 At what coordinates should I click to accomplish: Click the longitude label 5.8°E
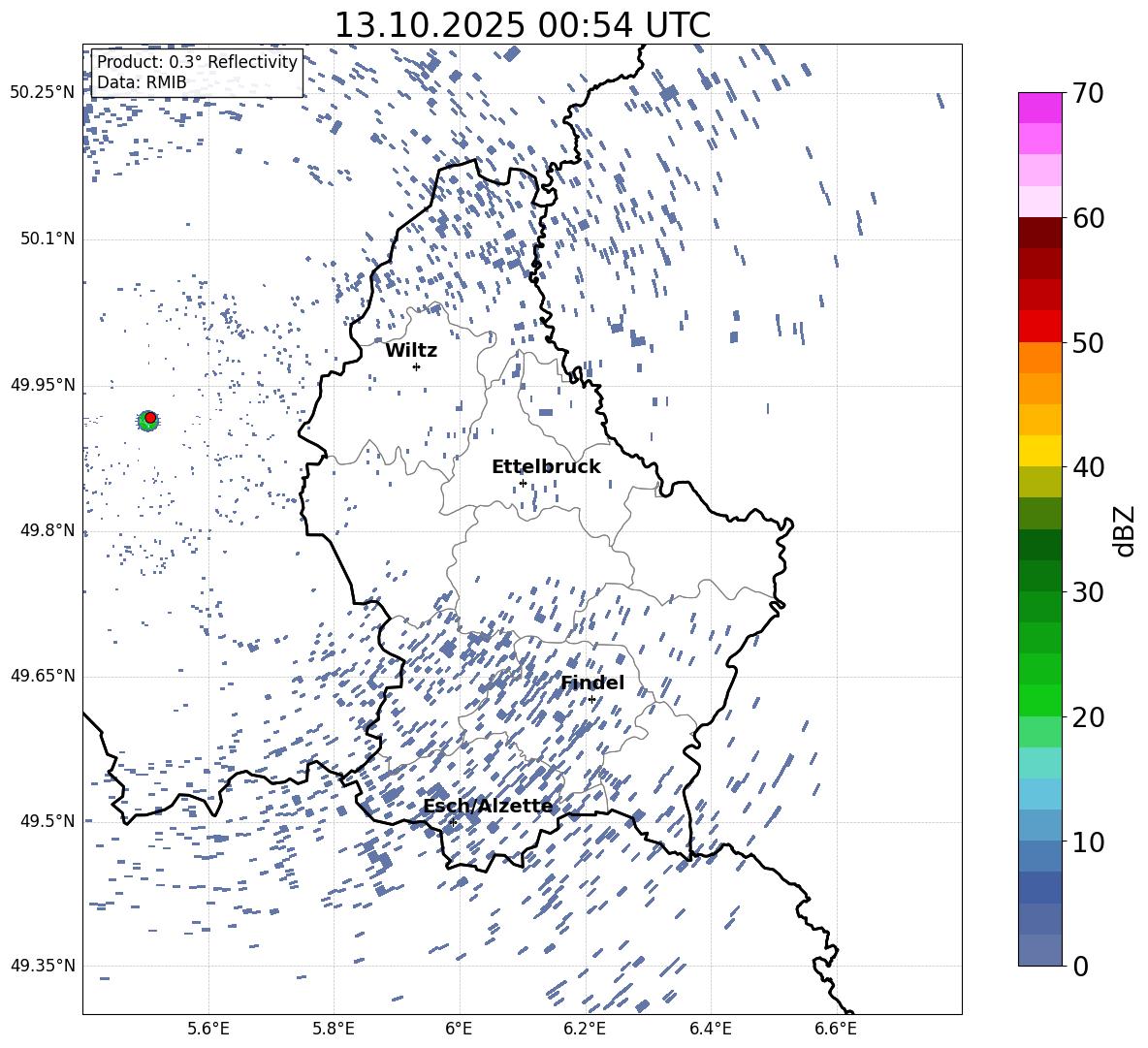(x=334, y=1029)
